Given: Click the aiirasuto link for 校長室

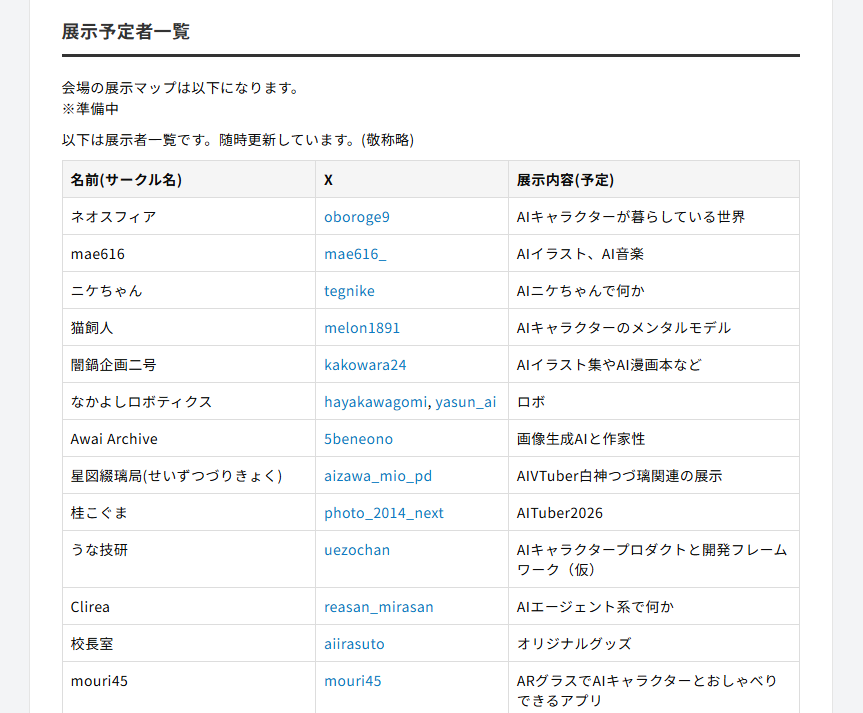Looking at the screenshot, I should coord(353,643).
